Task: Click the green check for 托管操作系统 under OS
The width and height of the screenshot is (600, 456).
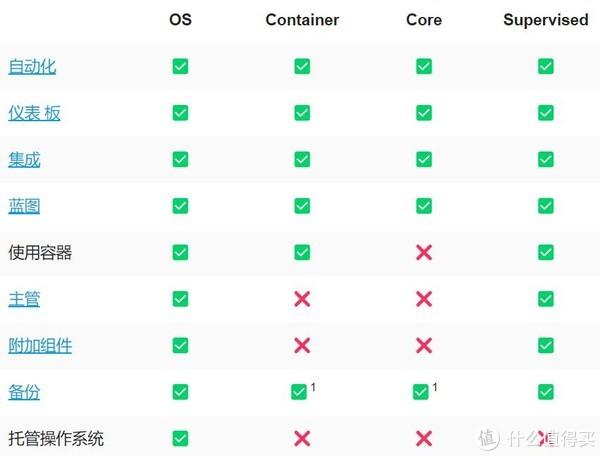Action: tap(180, 438)
